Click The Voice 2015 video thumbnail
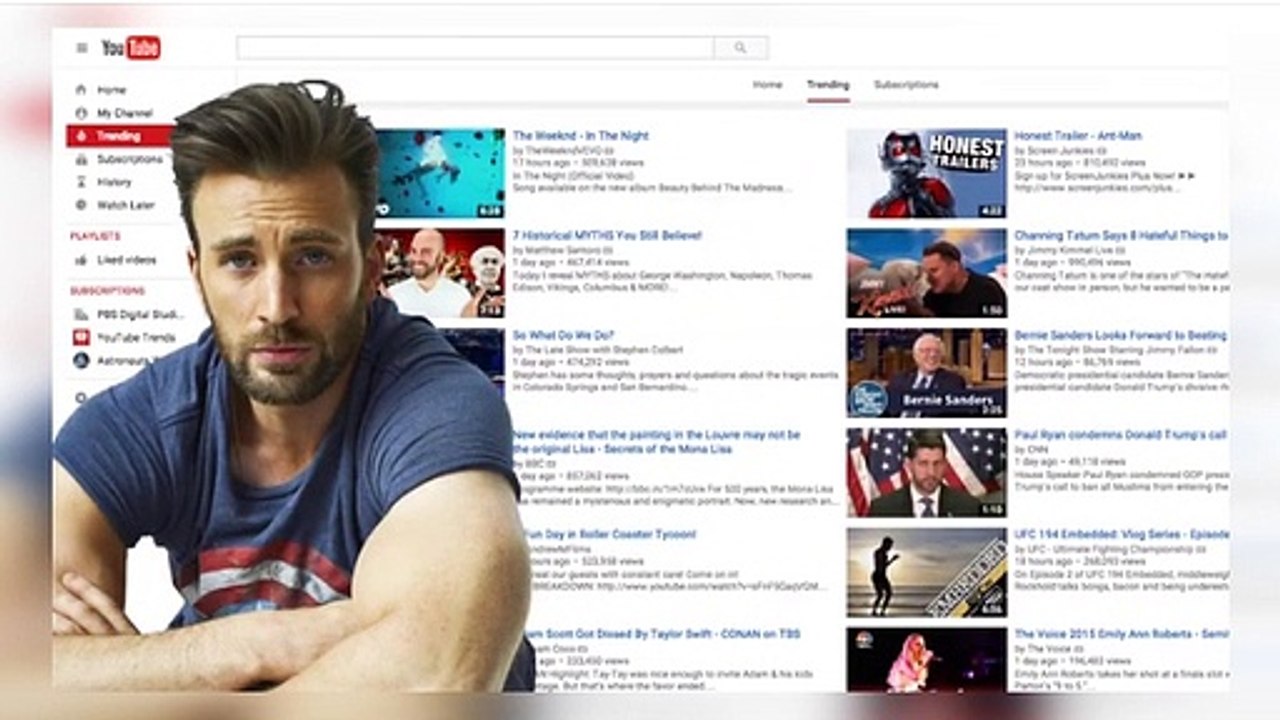This screenshot has width=1280, height=720. click(927, 659)
